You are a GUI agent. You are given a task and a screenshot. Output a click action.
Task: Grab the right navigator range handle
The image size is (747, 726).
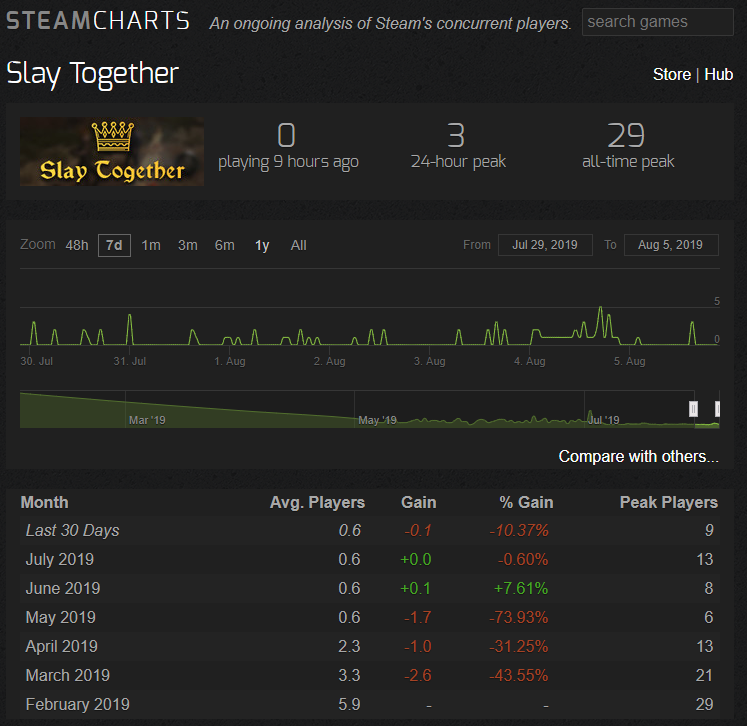point(717,409)
